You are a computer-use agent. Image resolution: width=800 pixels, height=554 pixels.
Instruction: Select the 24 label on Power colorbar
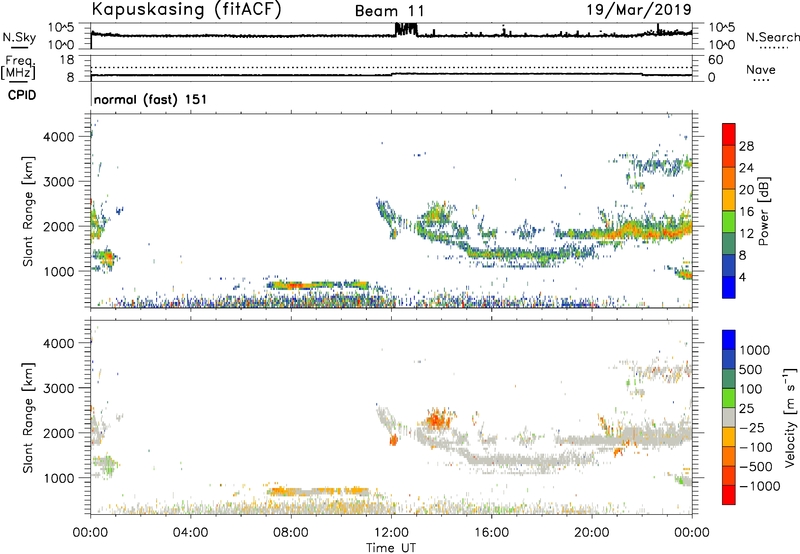pyautogui.click(x=746, y=168)
